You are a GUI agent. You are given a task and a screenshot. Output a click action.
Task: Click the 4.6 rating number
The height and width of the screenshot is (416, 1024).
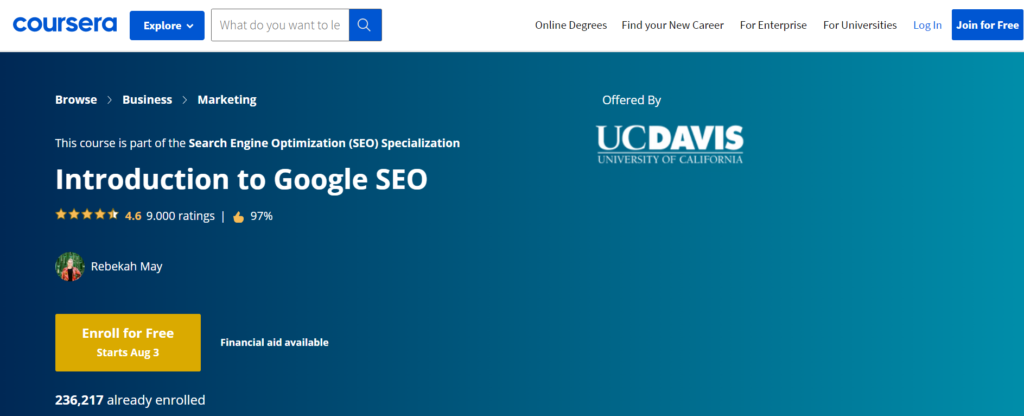(133, 216)
